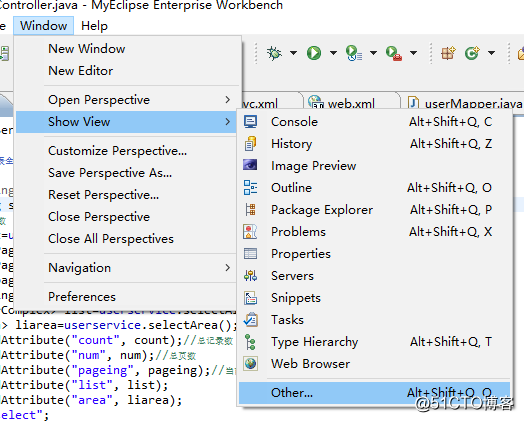Screen dimensions: 524x422
Task: Click the Problems view icon
Action: (x=250, y=232)
